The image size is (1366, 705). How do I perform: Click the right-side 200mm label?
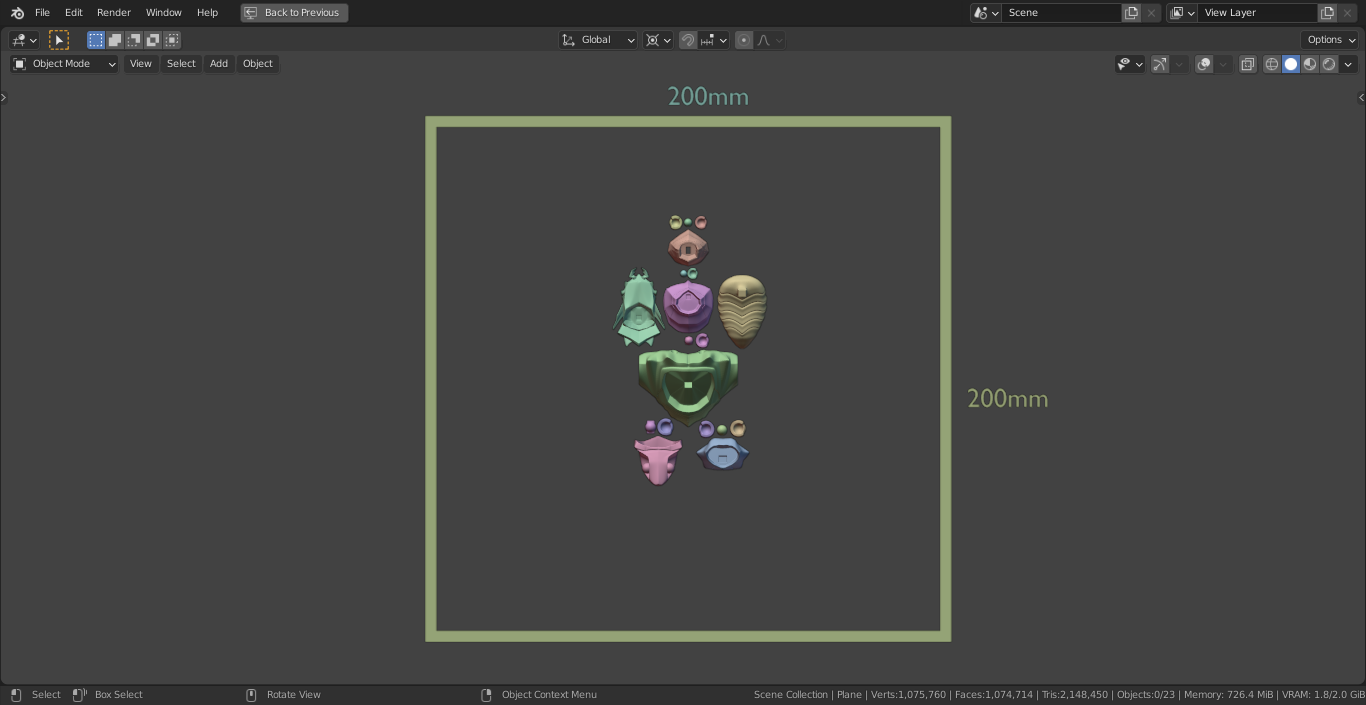tap(1008, 399)
